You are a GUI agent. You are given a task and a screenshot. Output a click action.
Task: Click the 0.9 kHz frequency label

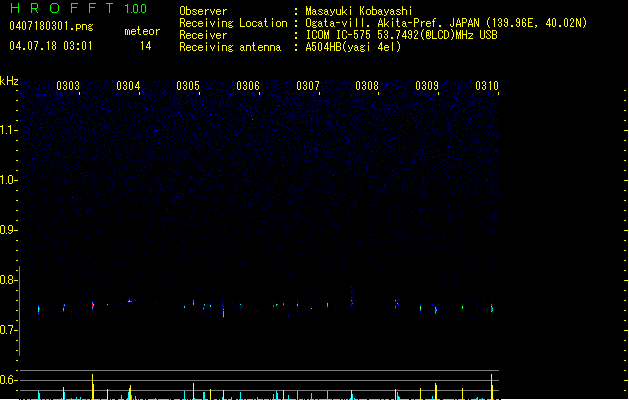[x=8, y=230]
